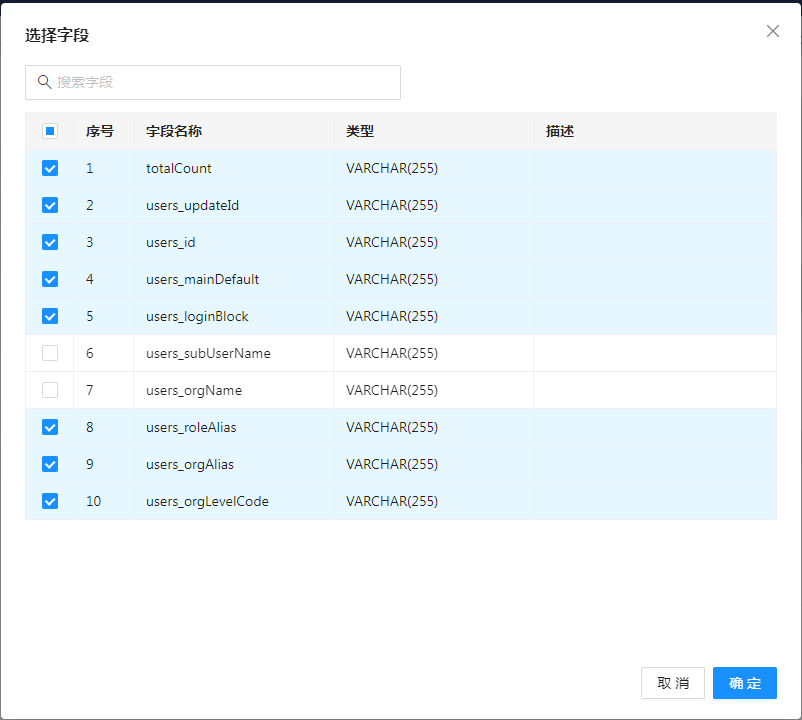Disable the users_loginBlock checkbox
Image resolution: width=802 pixels, height=720 pixels.
click(50, 316)
